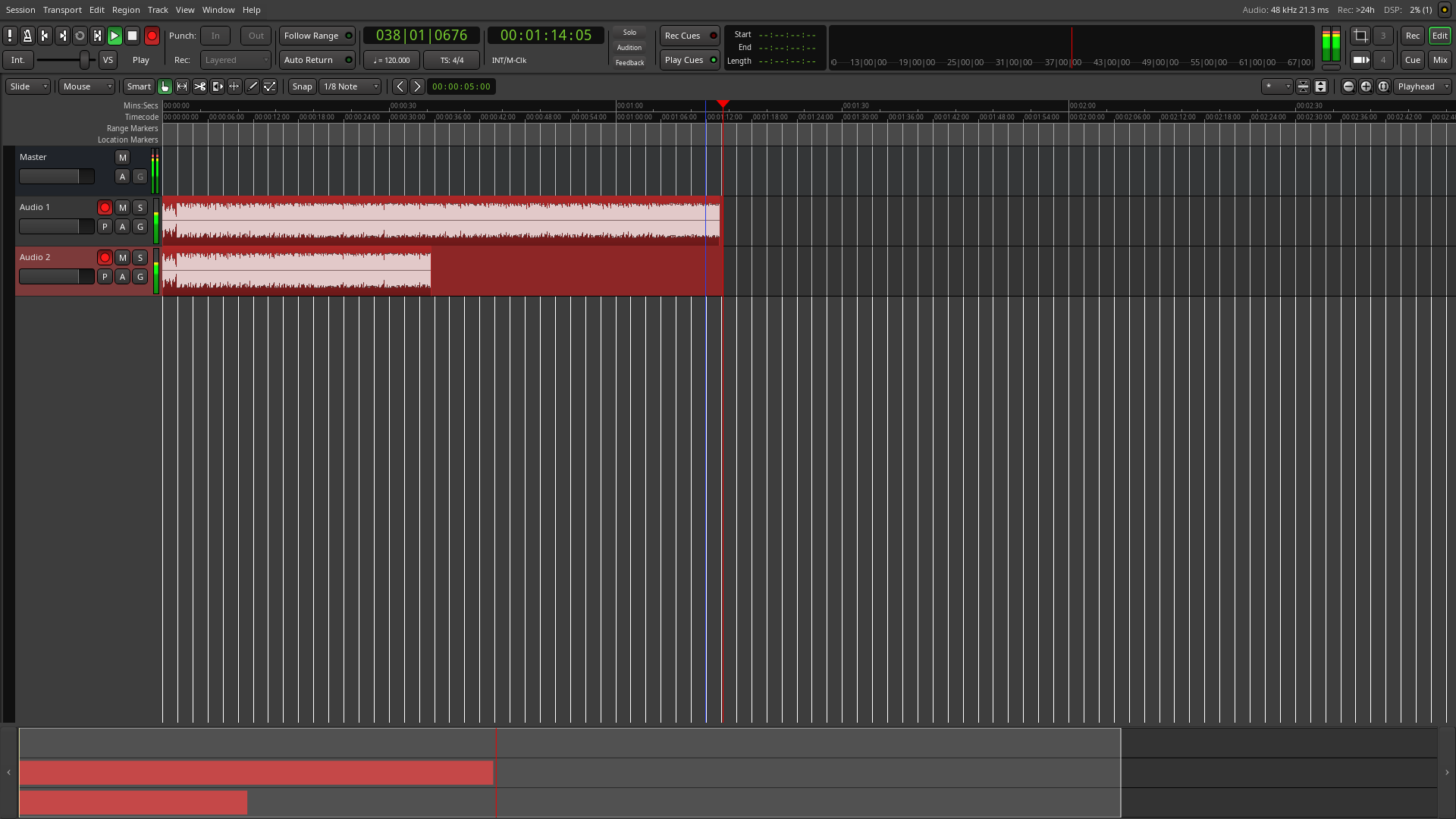
Task: Select the Cut scissors tool
Action: tap(200, 86)
